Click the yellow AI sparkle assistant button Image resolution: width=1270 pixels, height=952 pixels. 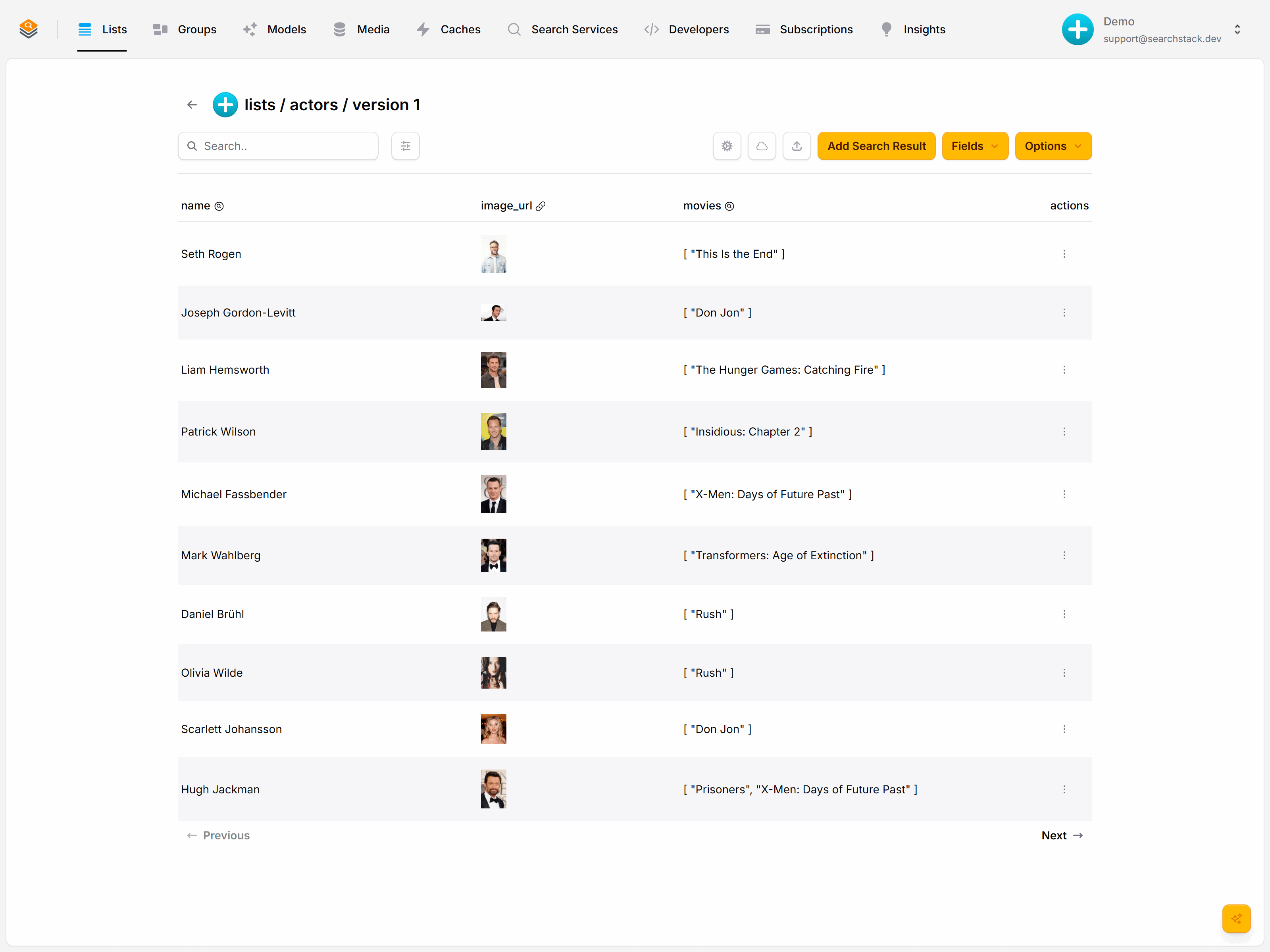[1236, 919]
